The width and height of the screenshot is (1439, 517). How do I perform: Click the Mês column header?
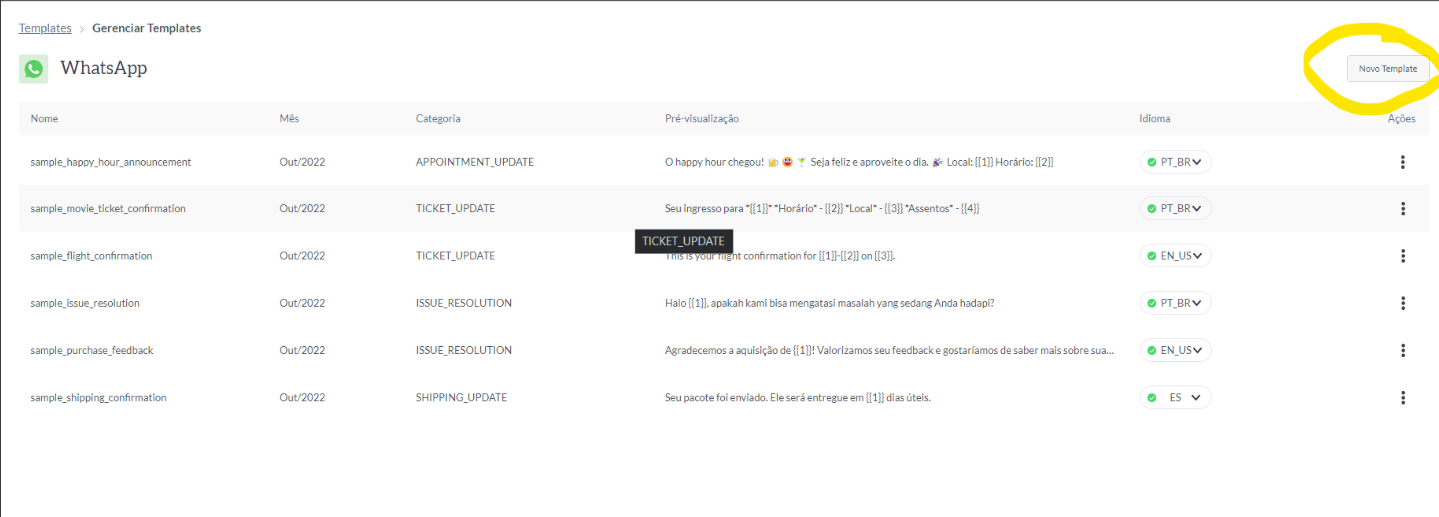289,118
